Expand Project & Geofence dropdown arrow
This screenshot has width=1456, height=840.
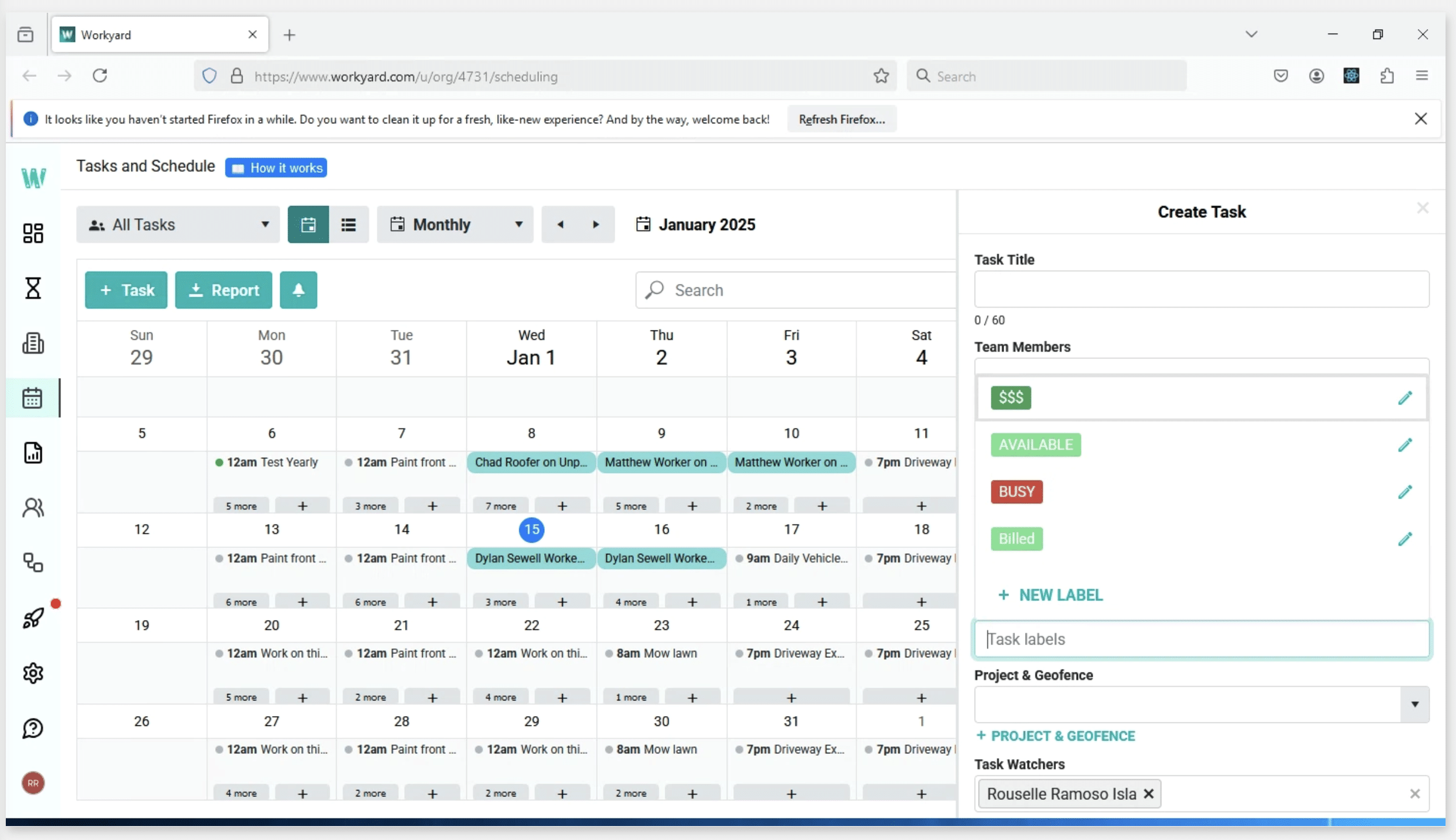[x=1415, y=704]
